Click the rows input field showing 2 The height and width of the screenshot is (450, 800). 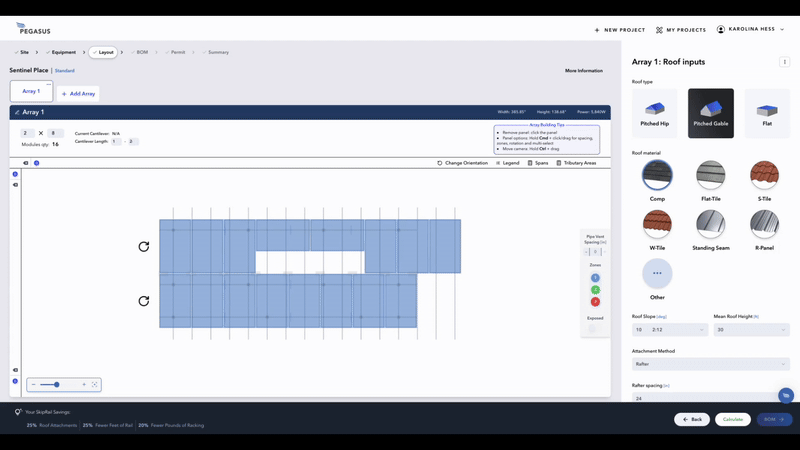[x=27, y=133]
